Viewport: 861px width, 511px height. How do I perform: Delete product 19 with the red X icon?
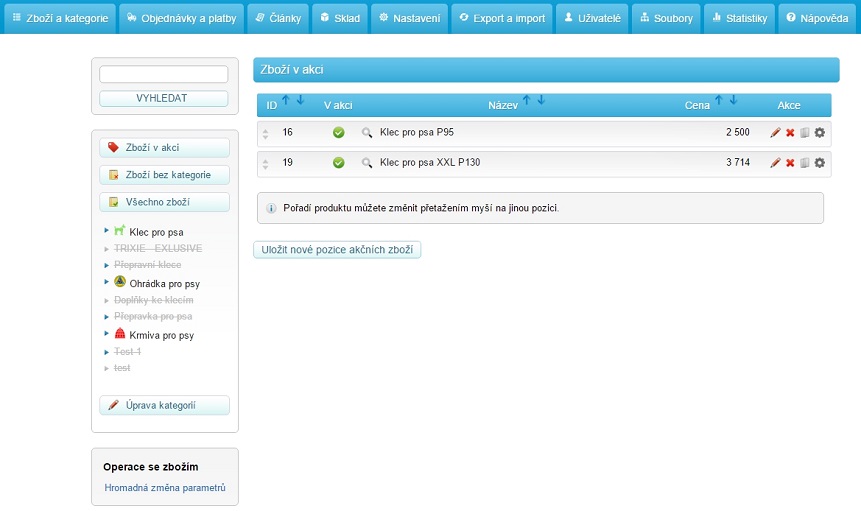click(x=790, y=163)
